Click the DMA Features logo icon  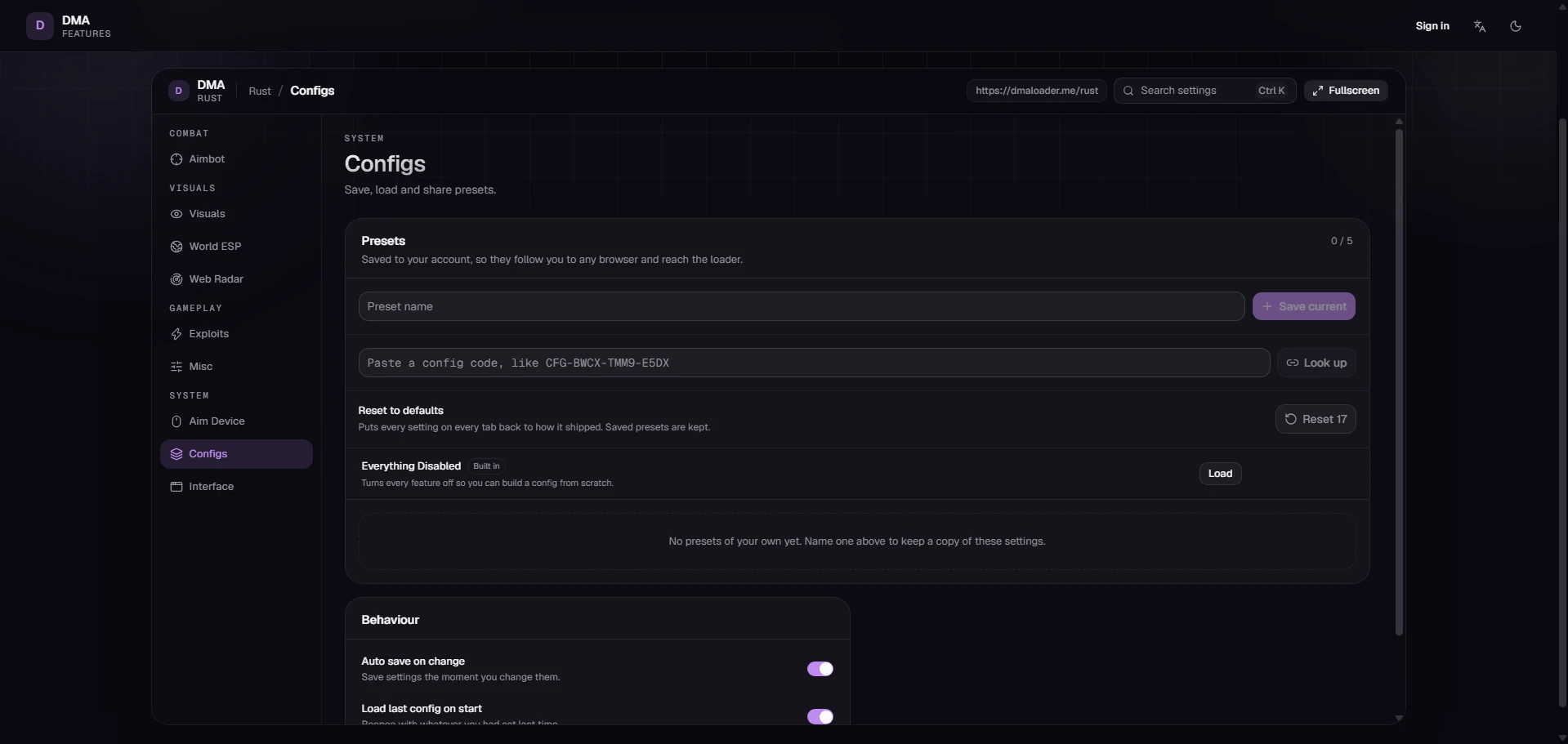(40, 26)
